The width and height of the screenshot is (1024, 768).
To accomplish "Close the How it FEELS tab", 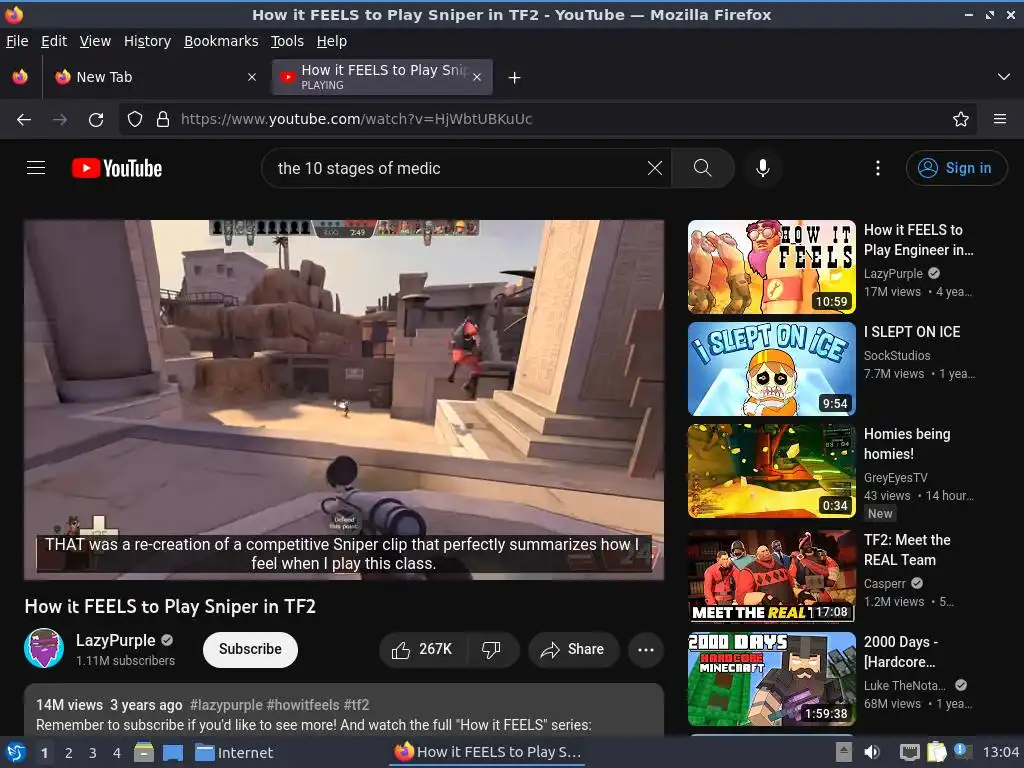I will (x=477, y=77).
